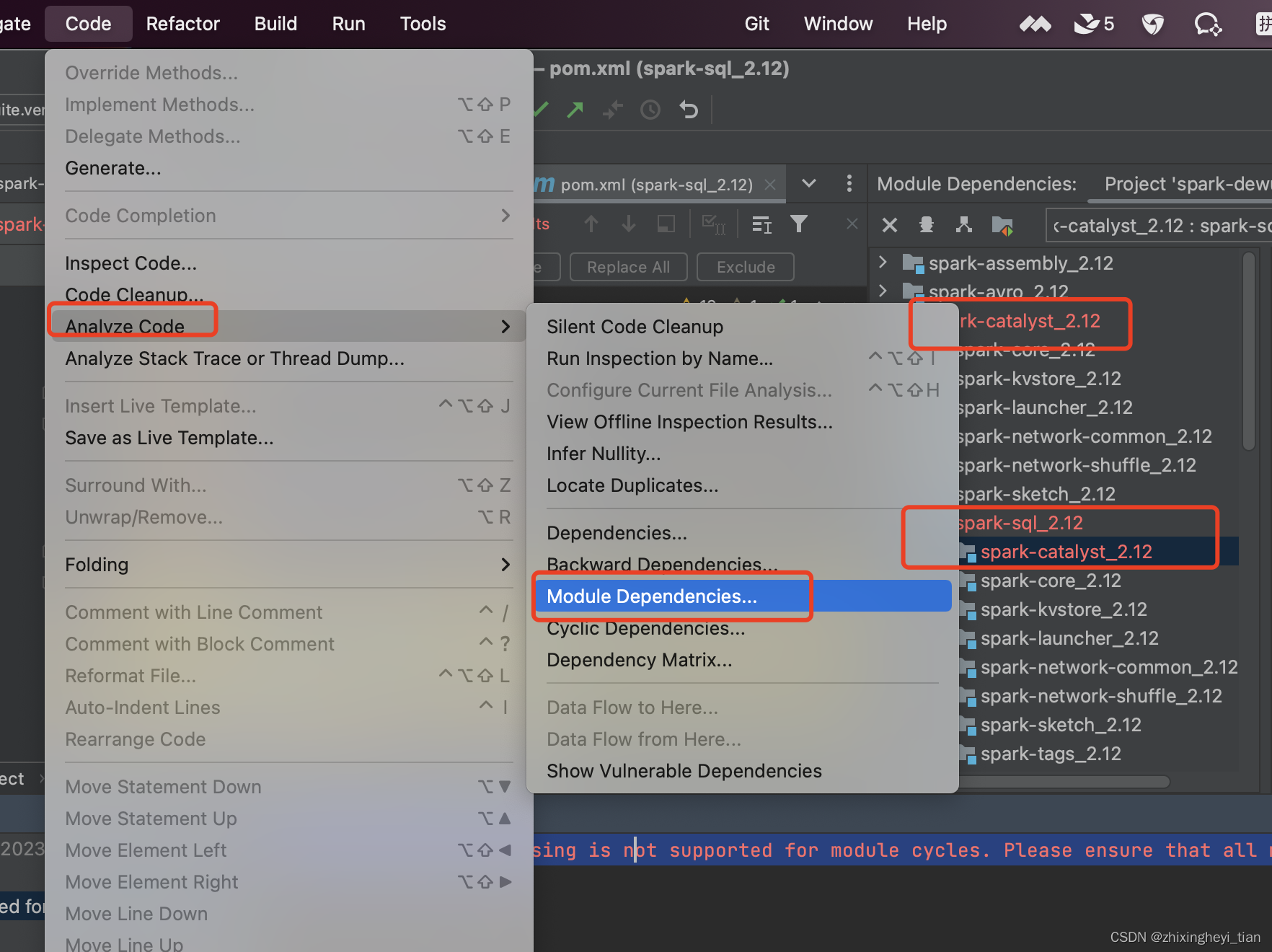The width and height of the screenshot is (1272, 952).
Task: Open the editor tab options kebab menu
Action: [849, 183]
